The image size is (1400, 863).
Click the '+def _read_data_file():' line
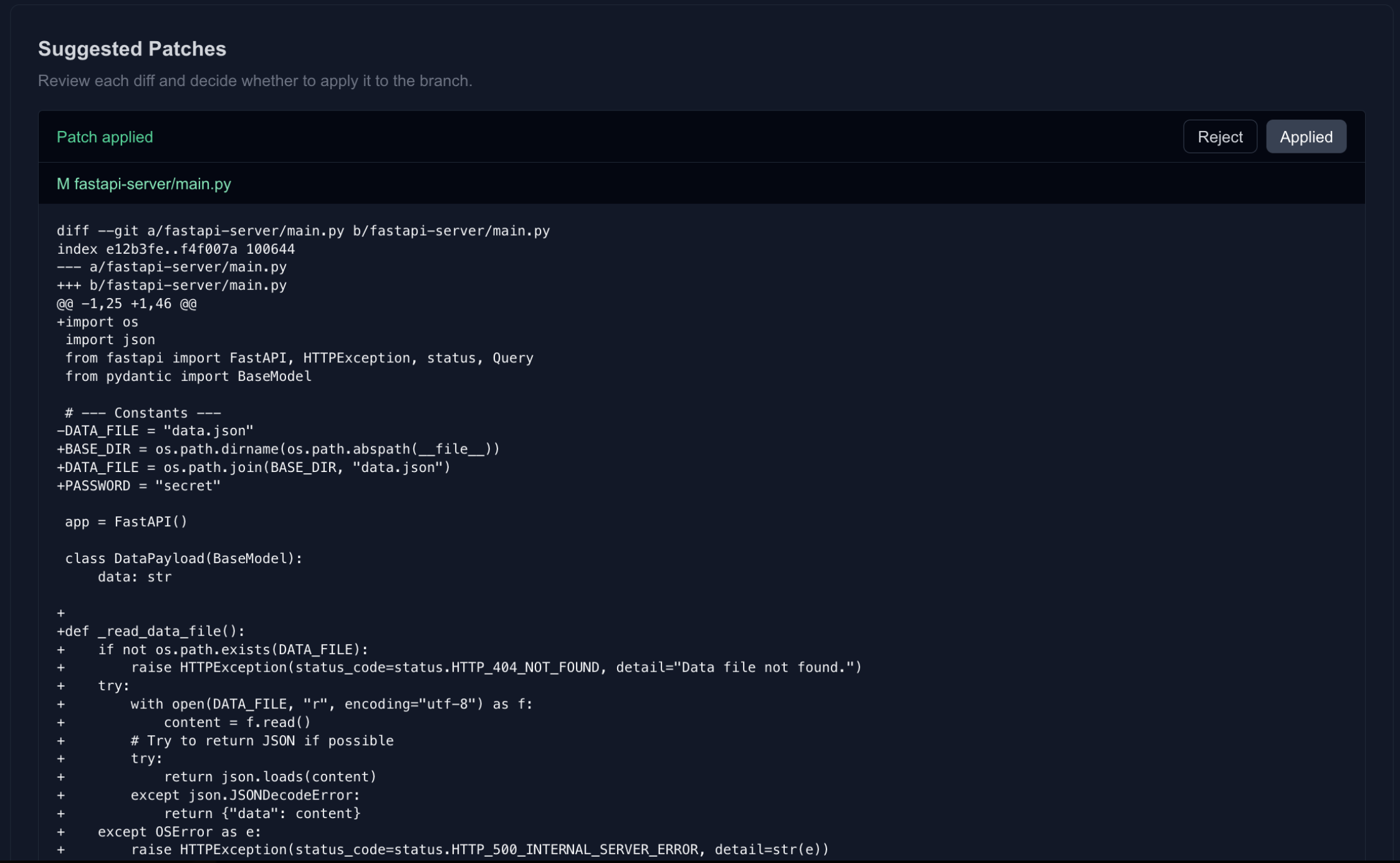[x=151, y=631]
